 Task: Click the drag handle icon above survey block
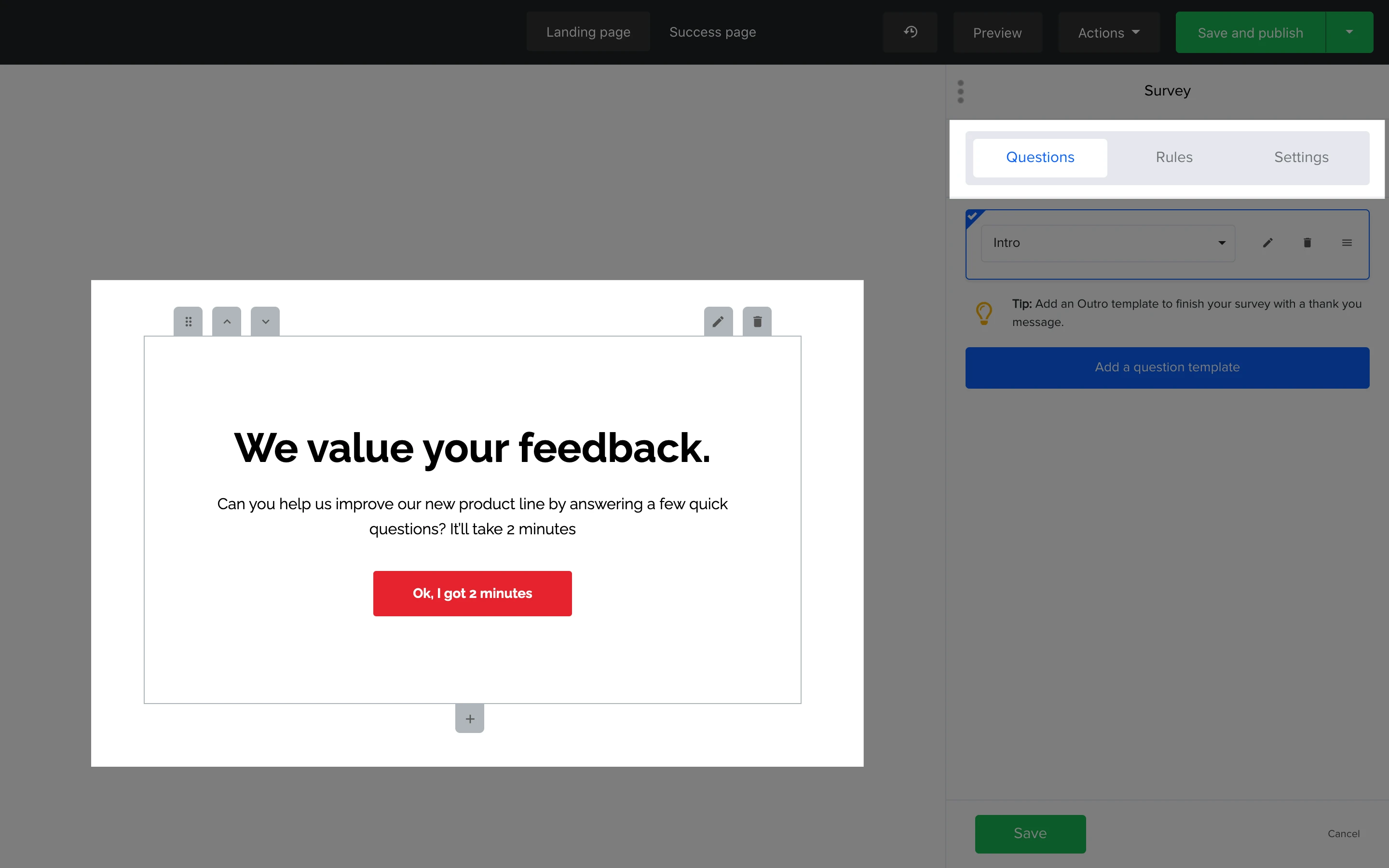point(188,322)
